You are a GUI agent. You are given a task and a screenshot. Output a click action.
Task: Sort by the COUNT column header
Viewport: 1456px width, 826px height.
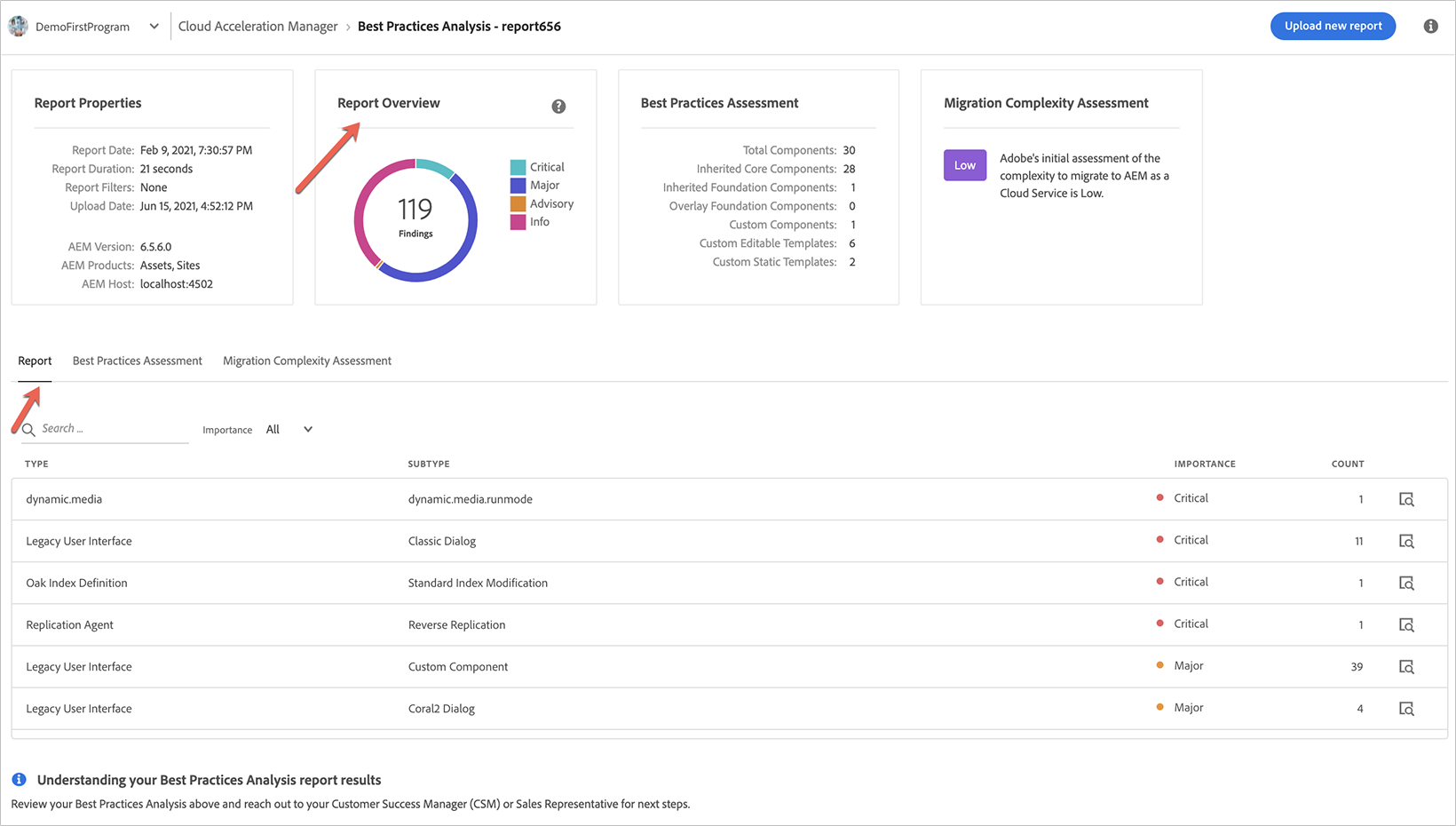point(1348,464)
